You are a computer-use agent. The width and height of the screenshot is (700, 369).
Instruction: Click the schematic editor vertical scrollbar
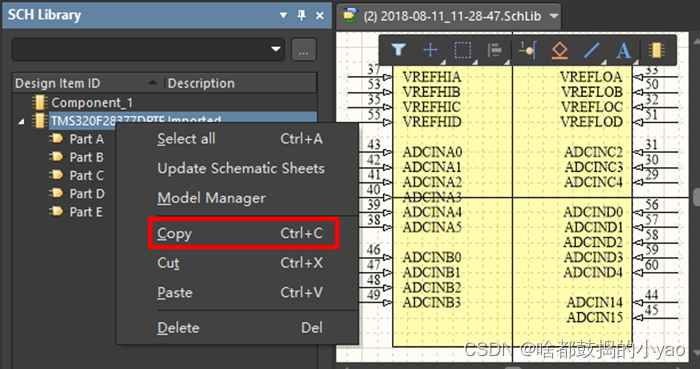click(x=696, y=198)
